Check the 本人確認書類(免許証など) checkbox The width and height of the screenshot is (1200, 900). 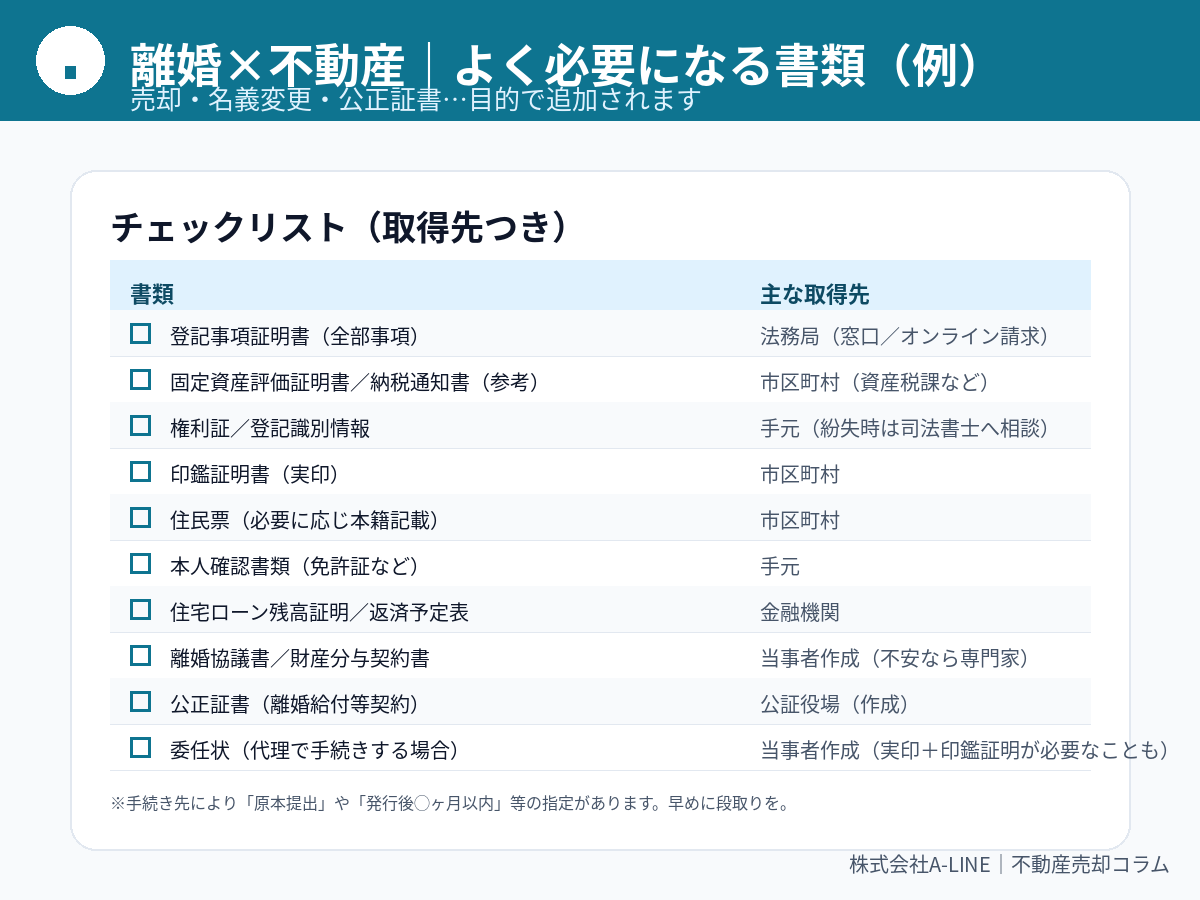[x=140, y=564]
